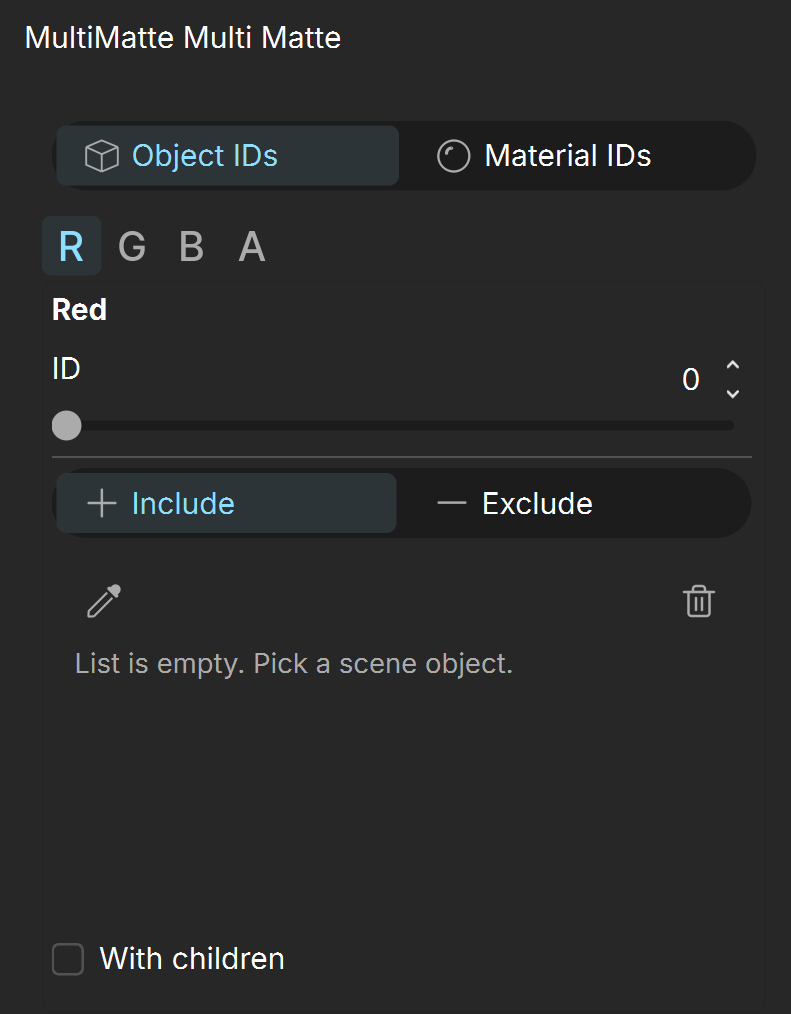Choose the Include list option
Screen dimensions: 791x1014
[226, 503]
